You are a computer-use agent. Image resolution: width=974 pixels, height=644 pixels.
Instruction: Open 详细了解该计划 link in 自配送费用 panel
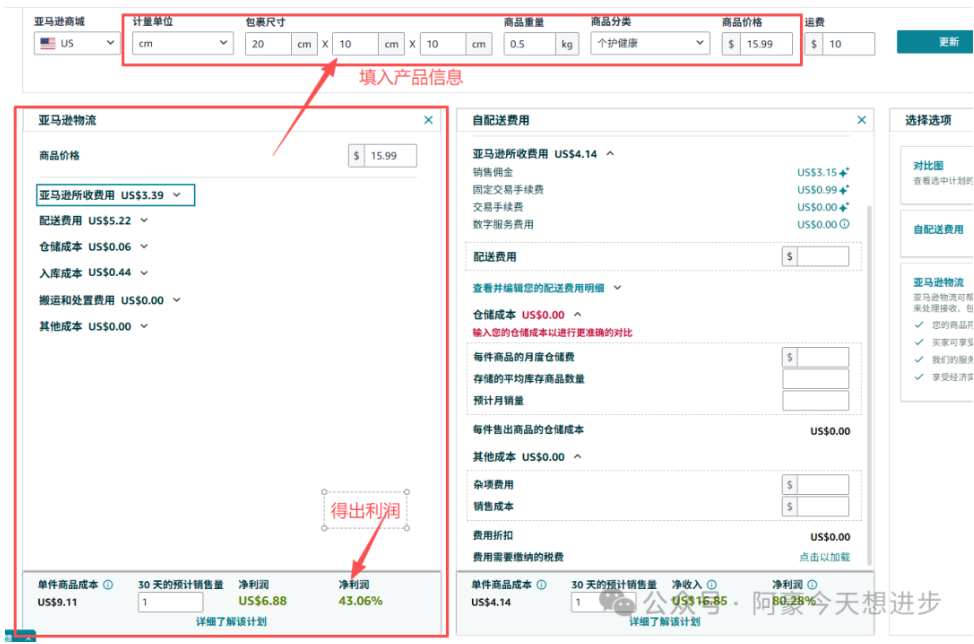(x=665, y=622)
